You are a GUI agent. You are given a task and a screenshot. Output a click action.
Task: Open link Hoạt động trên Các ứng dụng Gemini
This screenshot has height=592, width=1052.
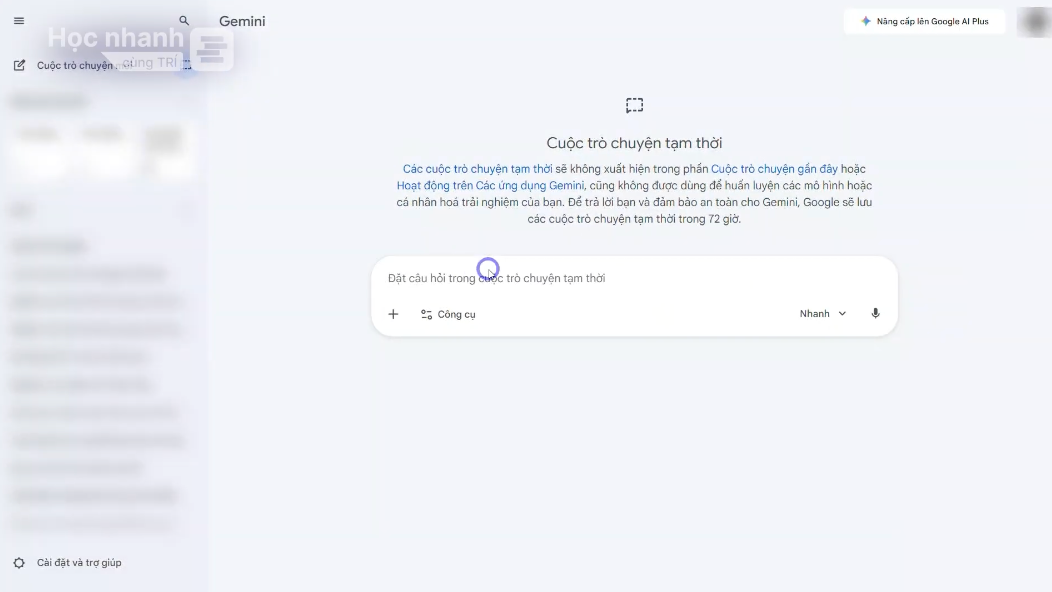pyautogui.click(x=490, y=186)
